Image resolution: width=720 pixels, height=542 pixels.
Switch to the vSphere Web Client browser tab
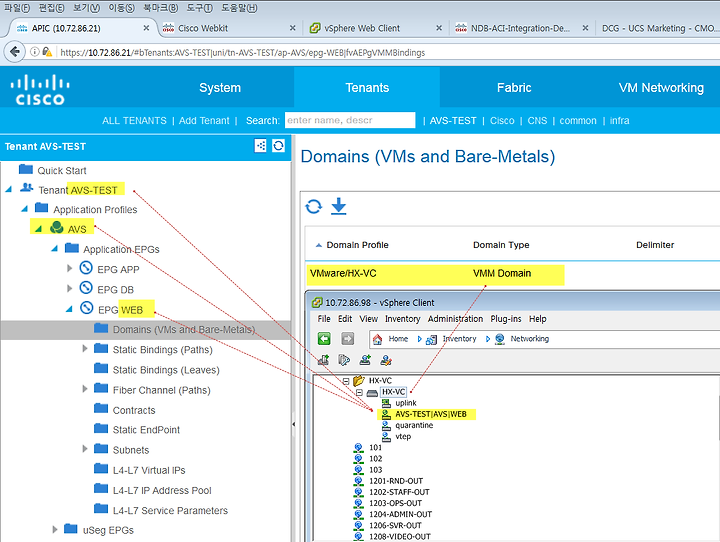click(x=377, y=28)
